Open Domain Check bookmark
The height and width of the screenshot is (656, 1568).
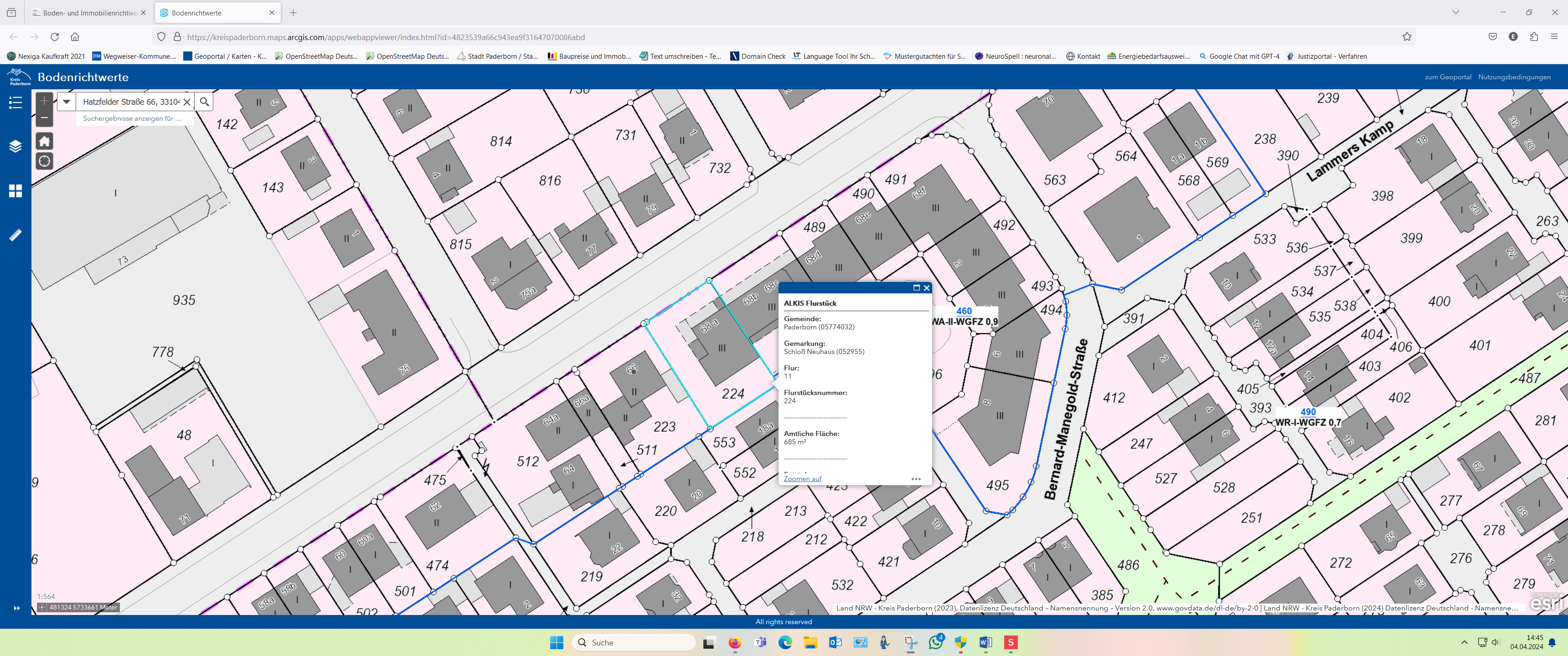[758, 56]
